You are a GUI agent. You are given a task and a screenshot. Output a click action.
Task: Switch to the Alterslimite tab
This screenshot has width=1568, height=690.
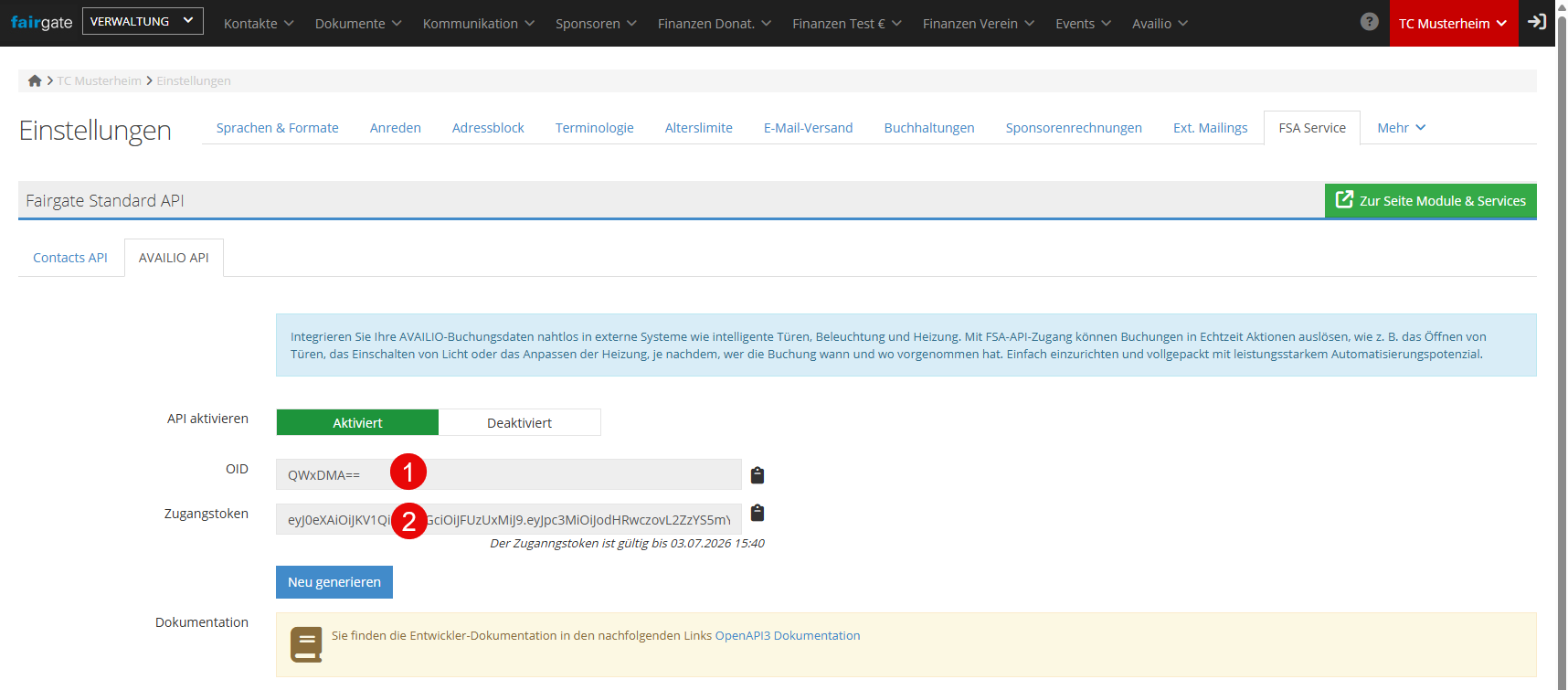[699, 128]
